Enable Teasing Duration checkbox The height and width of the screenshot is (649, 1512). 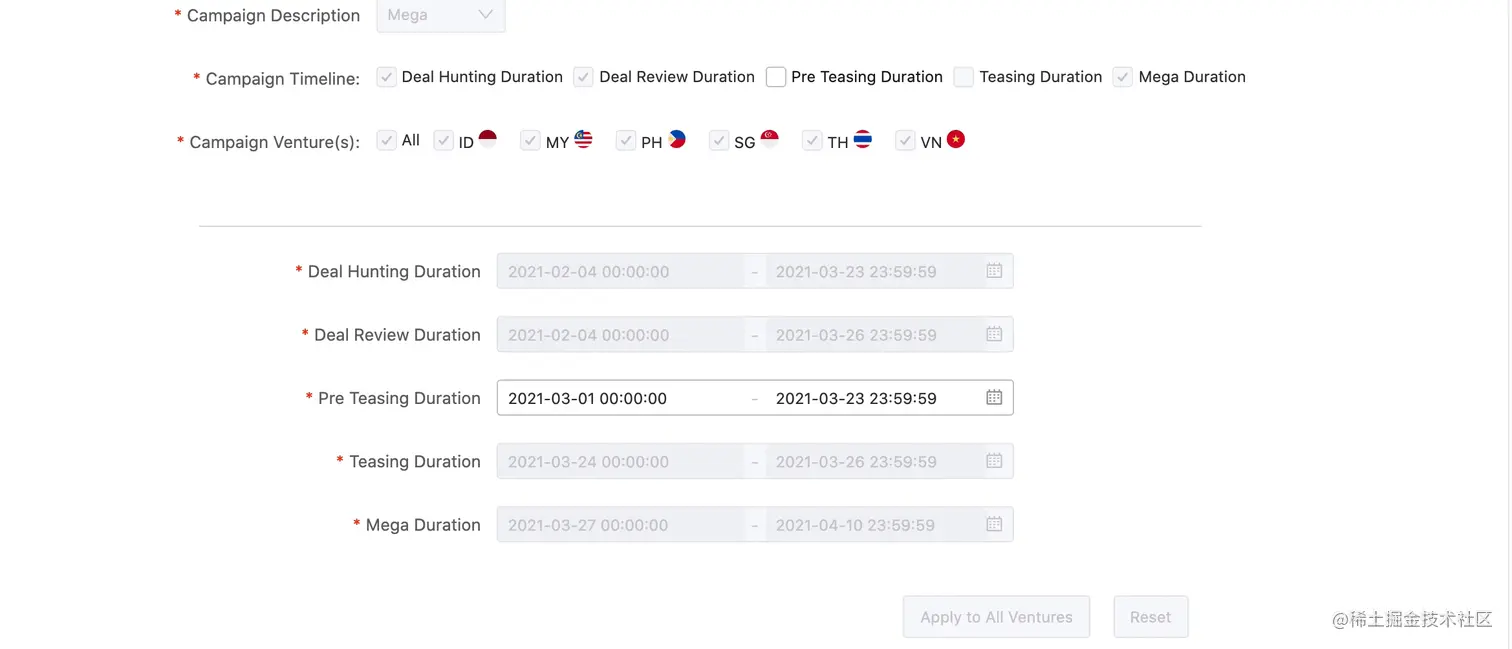point(964,77)
